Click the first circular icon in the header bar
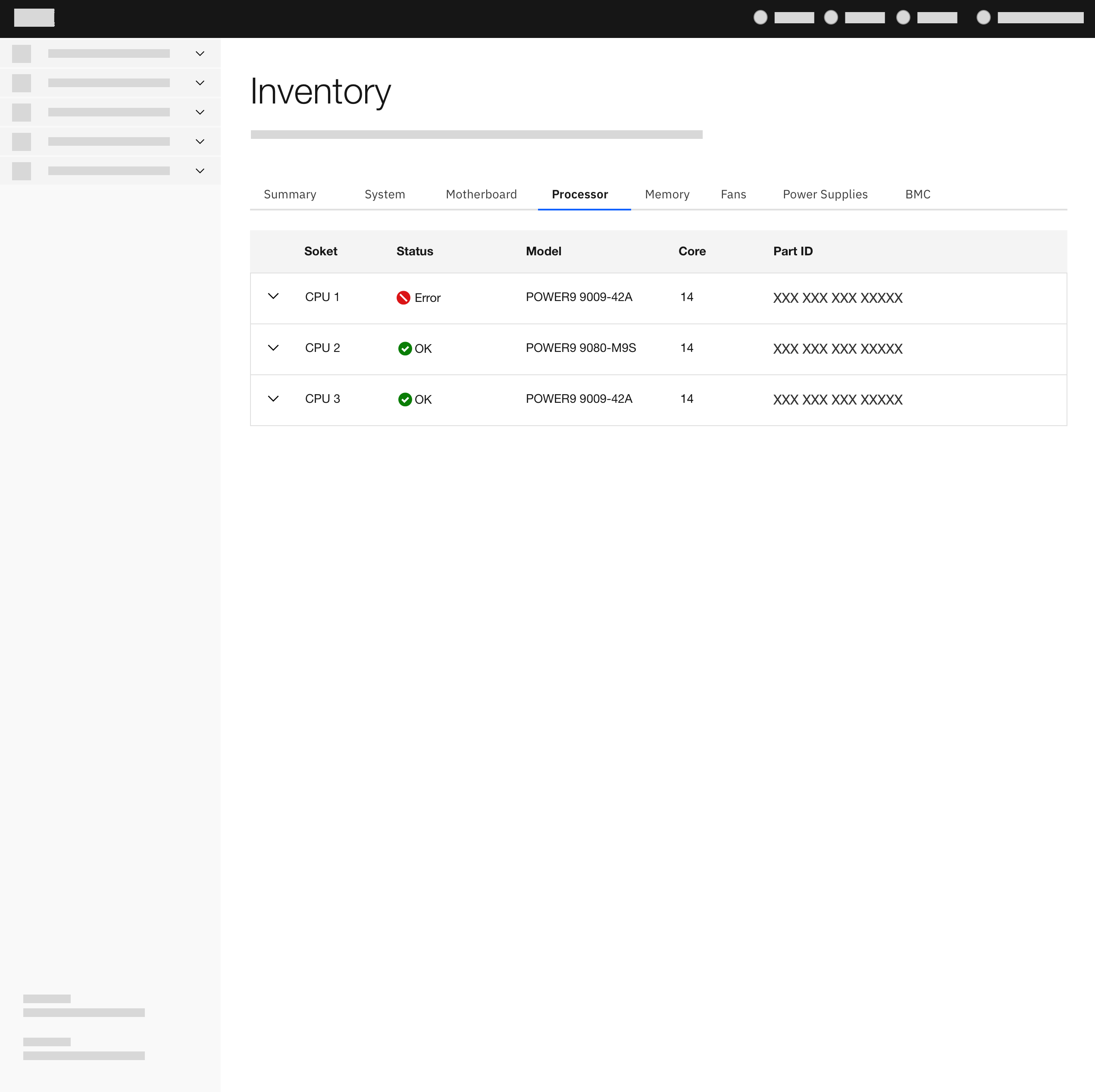The height and width of the screenshot is (1092, 1095). coord(760,18)
